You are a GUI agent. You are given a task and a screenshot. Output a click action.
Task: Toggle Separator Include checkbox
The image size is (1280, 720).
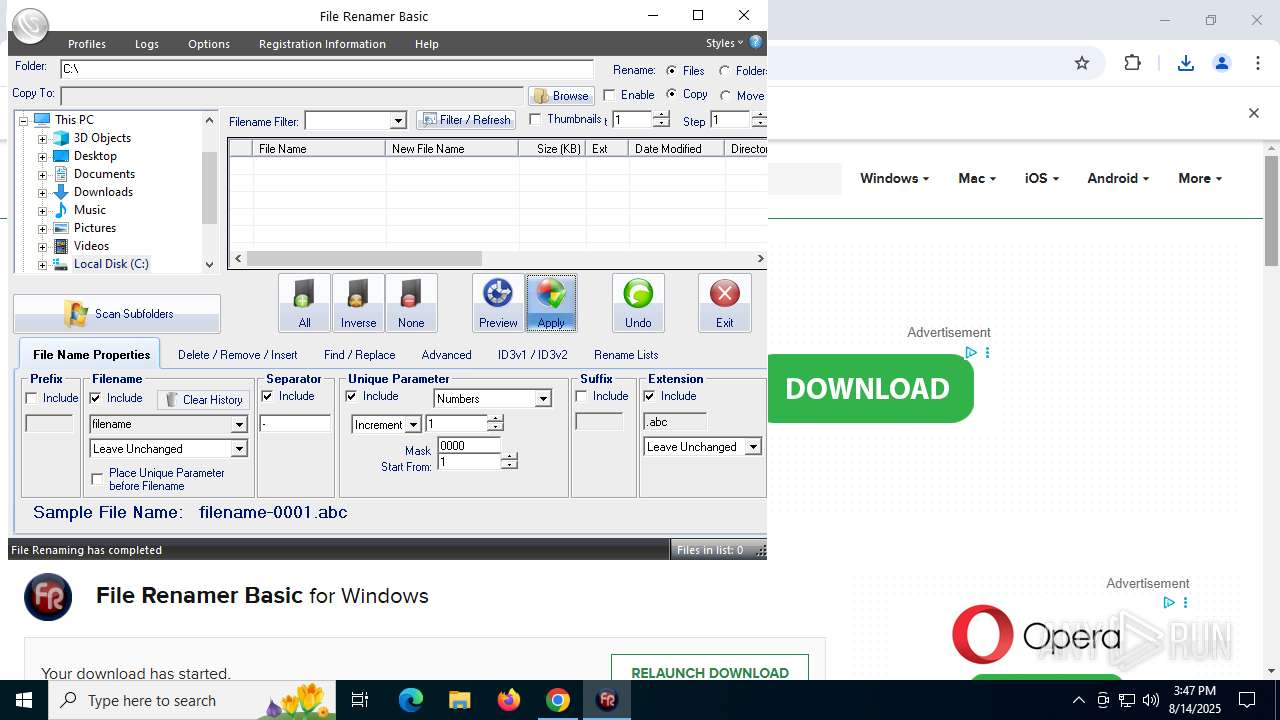tap(268, 396)
